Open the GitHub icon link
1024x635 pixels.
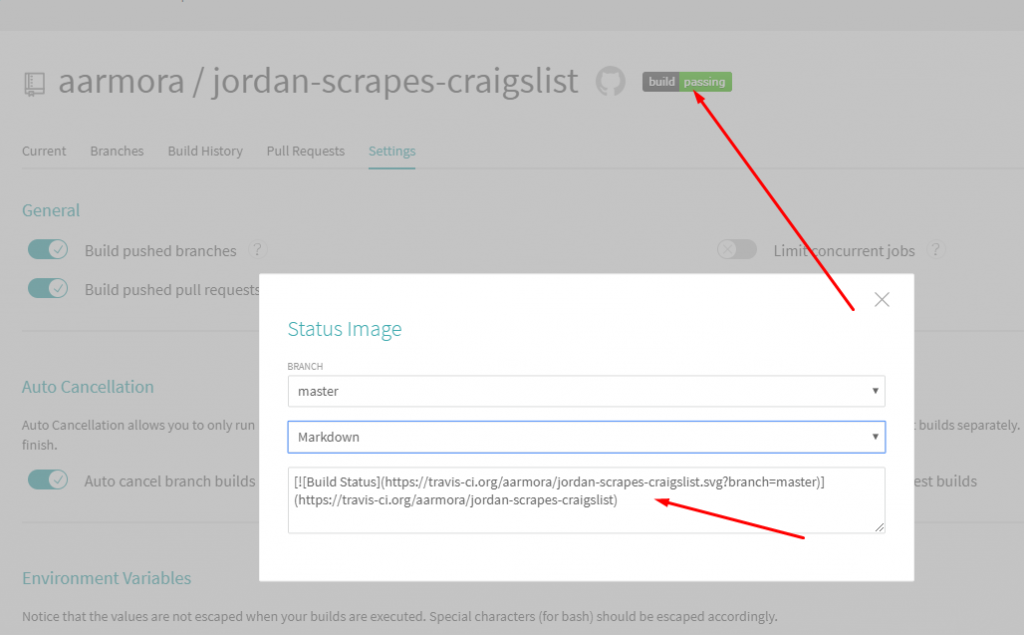click(x=610, y=82)
